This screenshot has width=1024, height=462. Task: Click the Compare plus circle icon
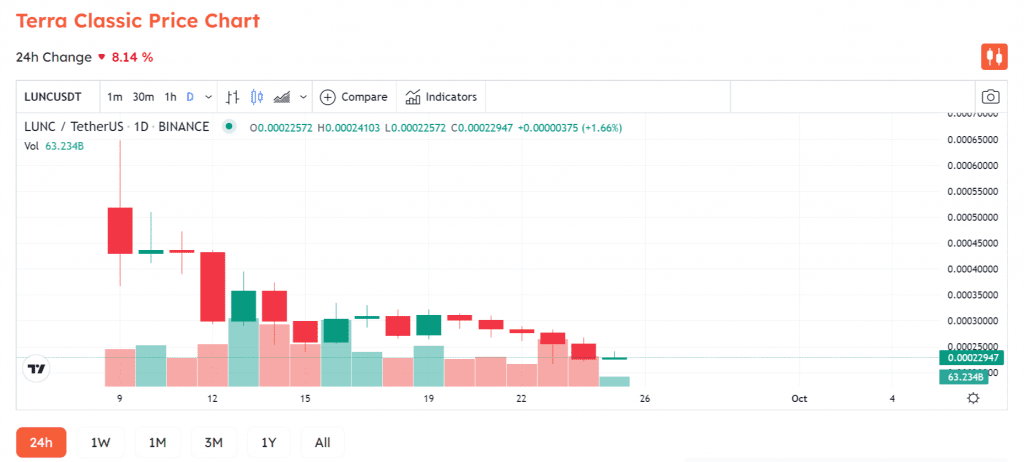pyautogui.click(x=328, y=97)
